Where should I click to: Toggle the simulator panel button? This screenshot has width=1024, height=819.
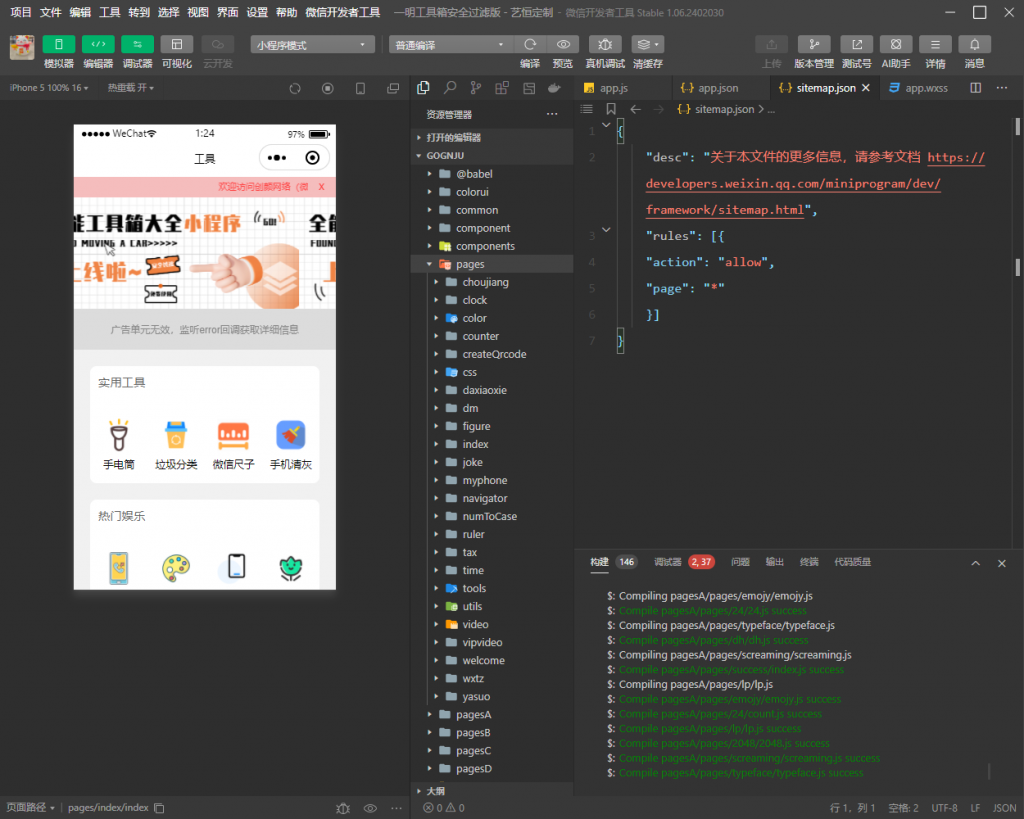coord(58,44)
